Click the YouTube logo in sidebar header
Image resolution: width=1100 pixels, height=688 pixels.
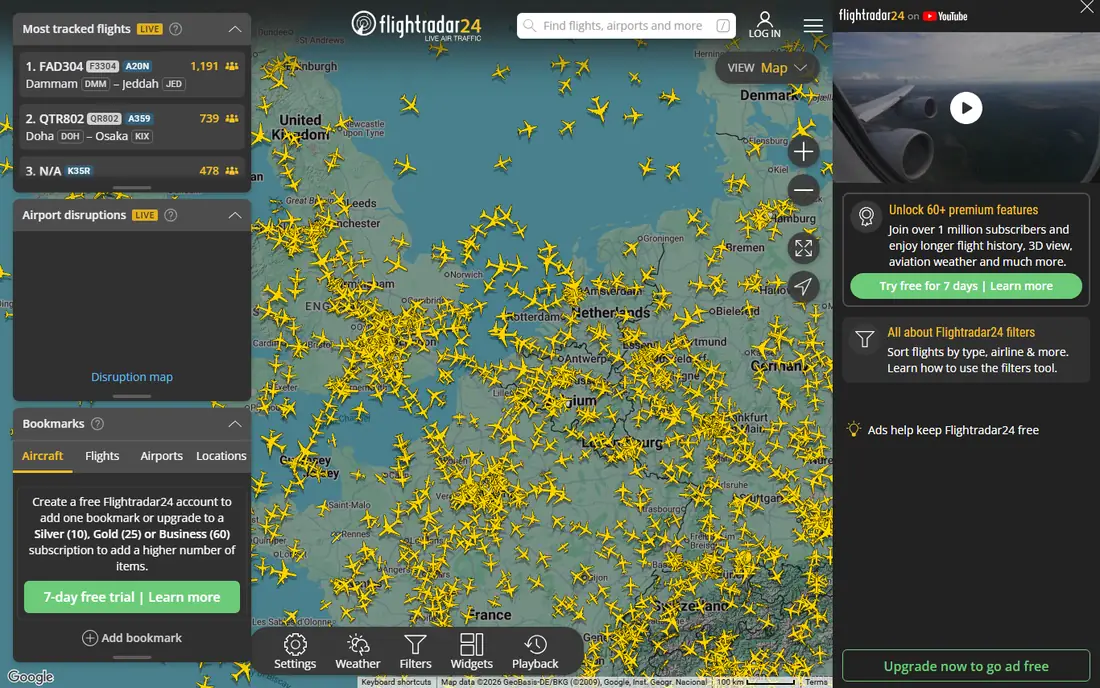tap(945, 16)
